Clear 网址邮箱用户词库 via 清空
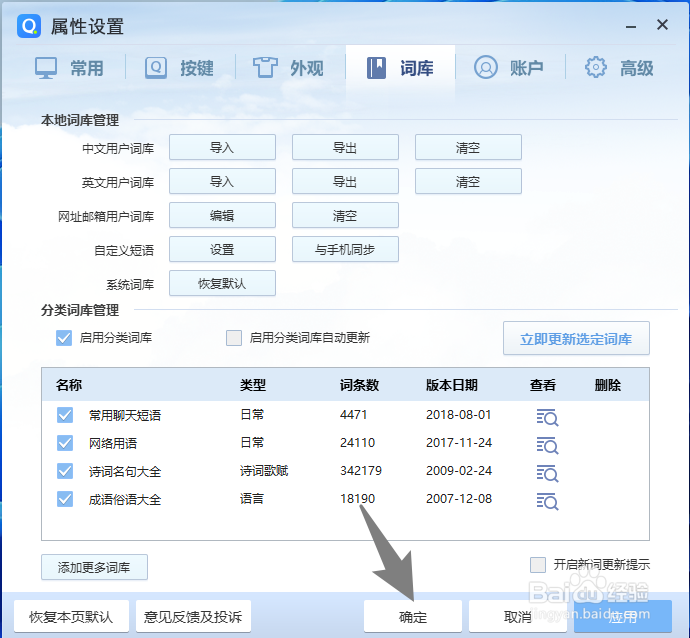The image size is (690, 638). (345, 215)
